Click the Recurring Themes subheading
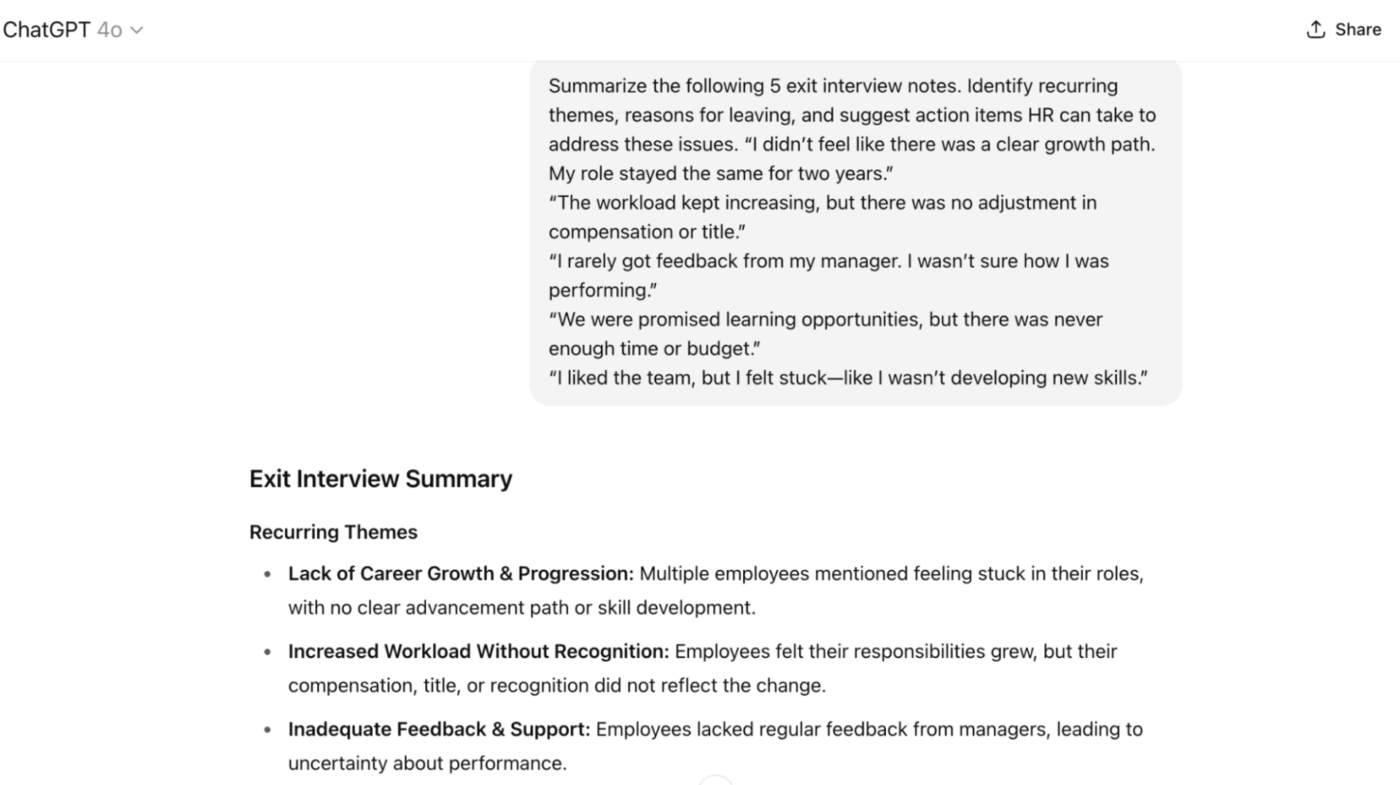 [x=333, y=531]
